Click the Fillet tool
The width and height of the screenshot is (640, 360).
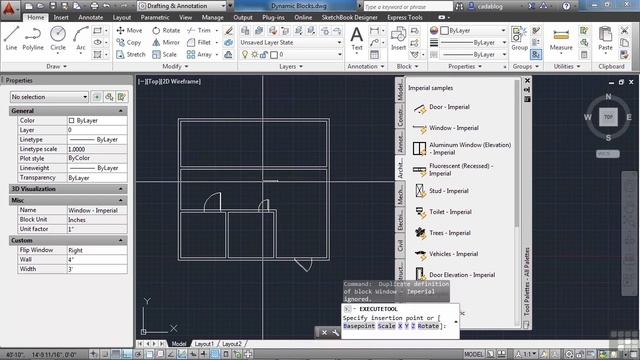click(x=199, y=42)
